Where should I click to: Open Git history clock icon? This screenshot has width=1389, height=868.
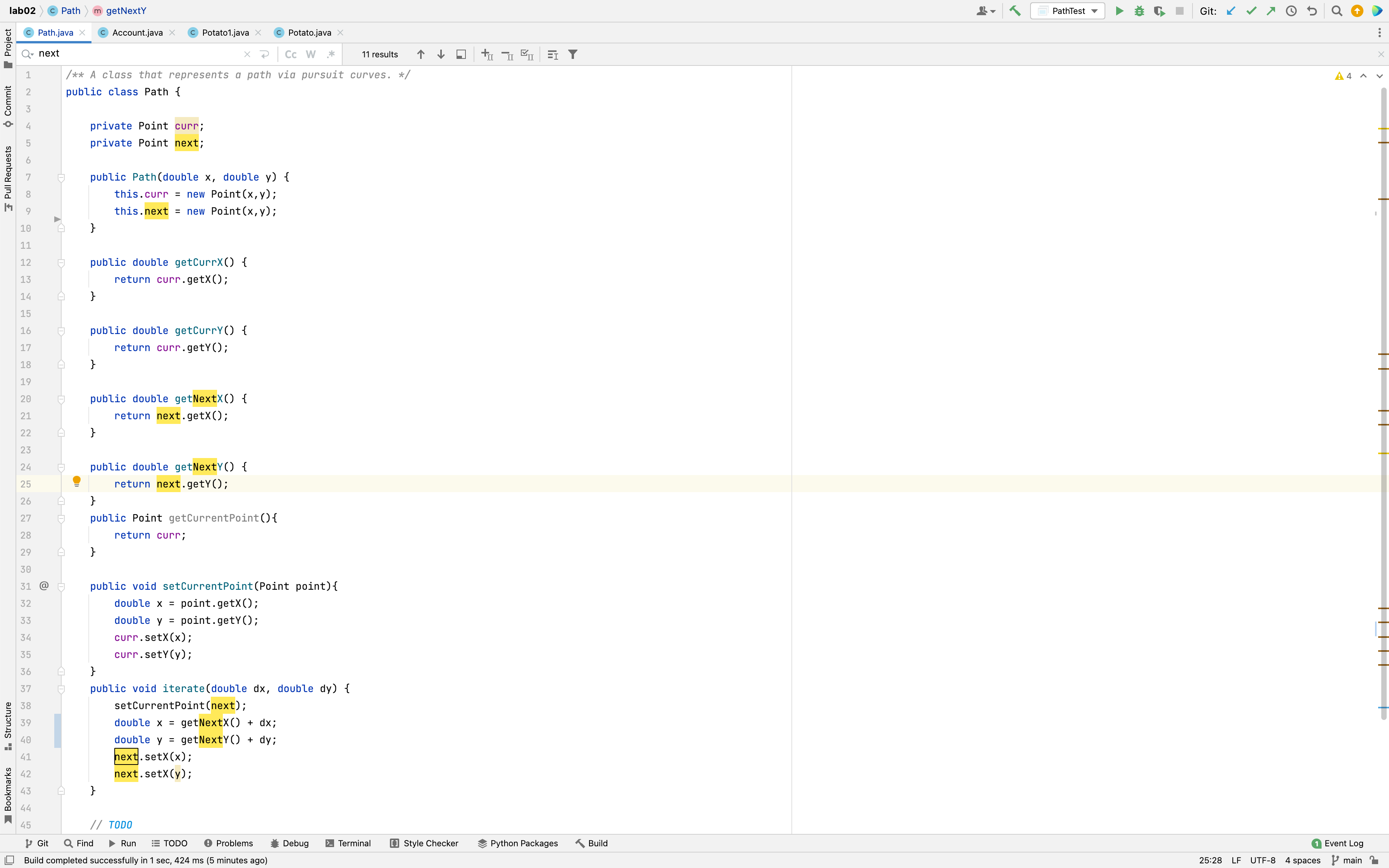[x=1291, y=11]
